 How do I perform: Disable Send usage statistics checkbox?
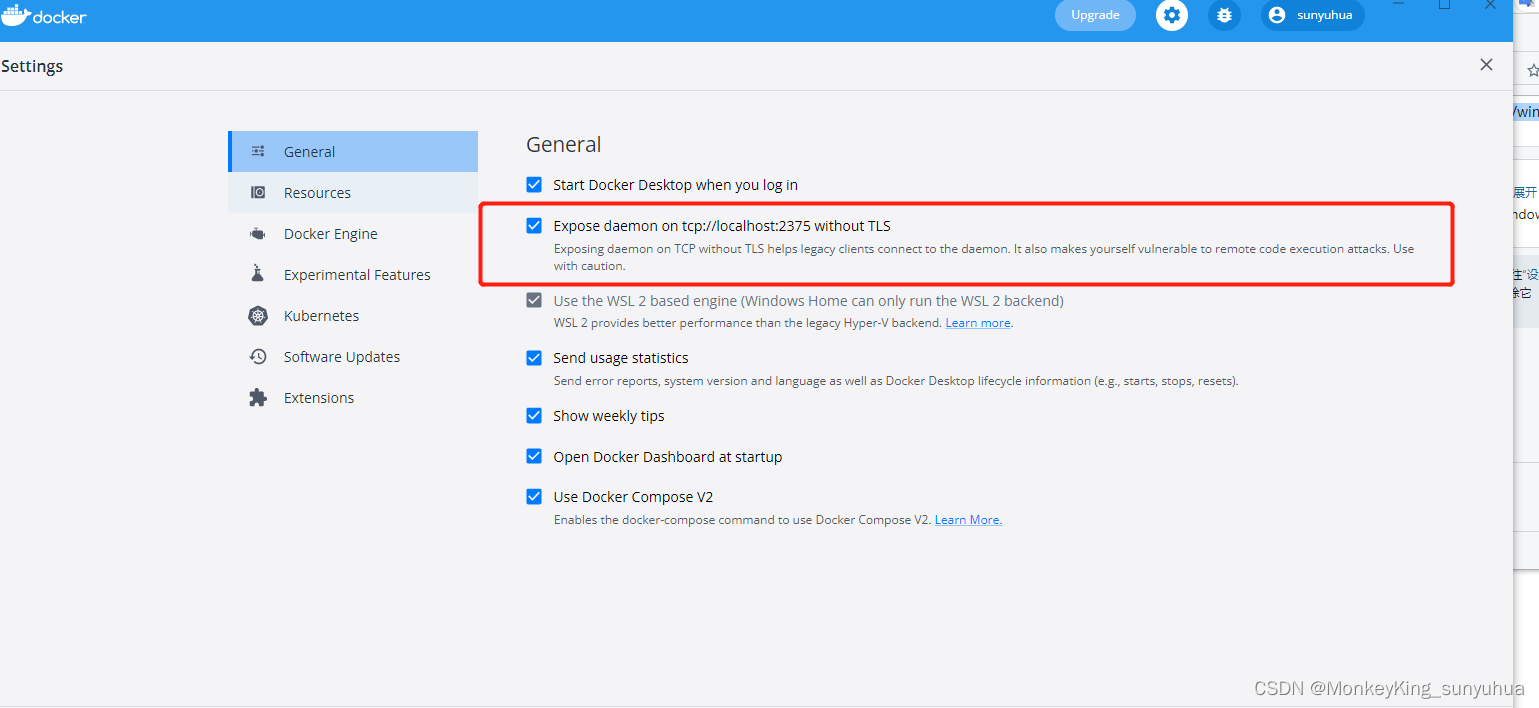click(x=534, y=357)
